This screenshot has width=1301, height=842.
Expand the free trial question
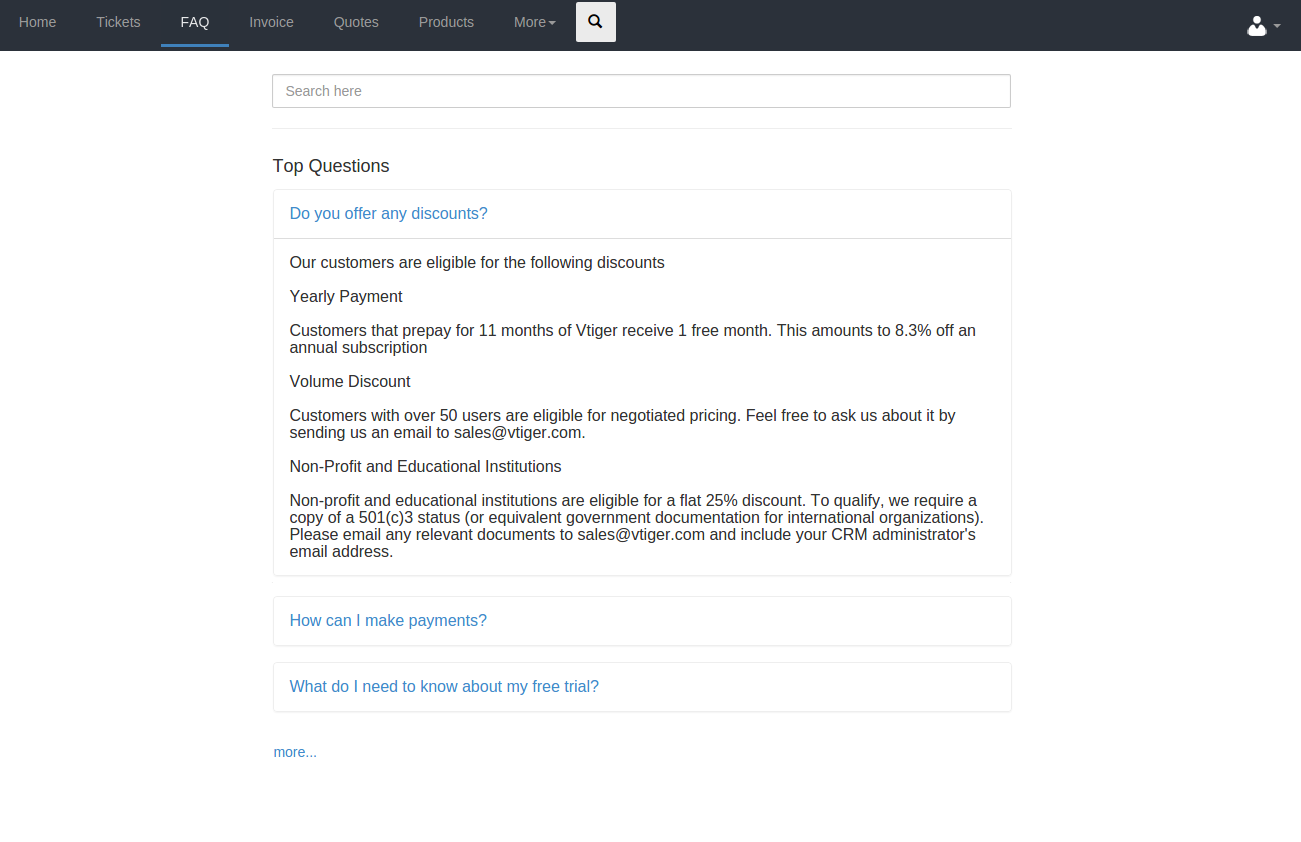(x=444, y=687)
